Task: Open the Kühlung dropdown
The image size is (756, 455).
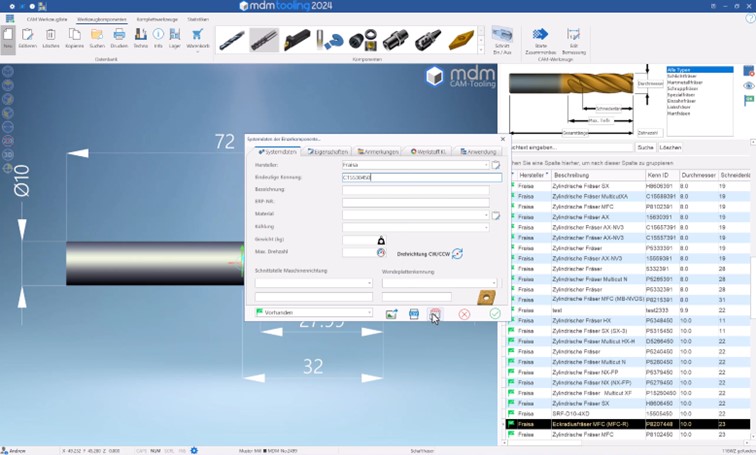Action: point(486,227)
